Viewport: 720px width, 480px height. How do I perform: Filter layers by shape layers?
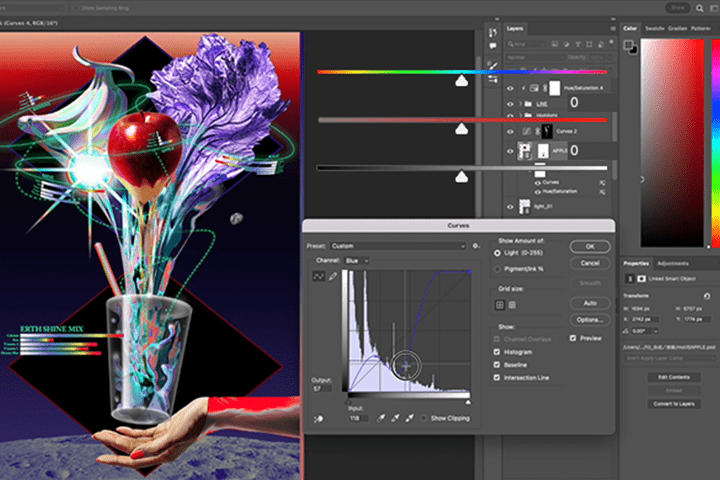point(589,44)
